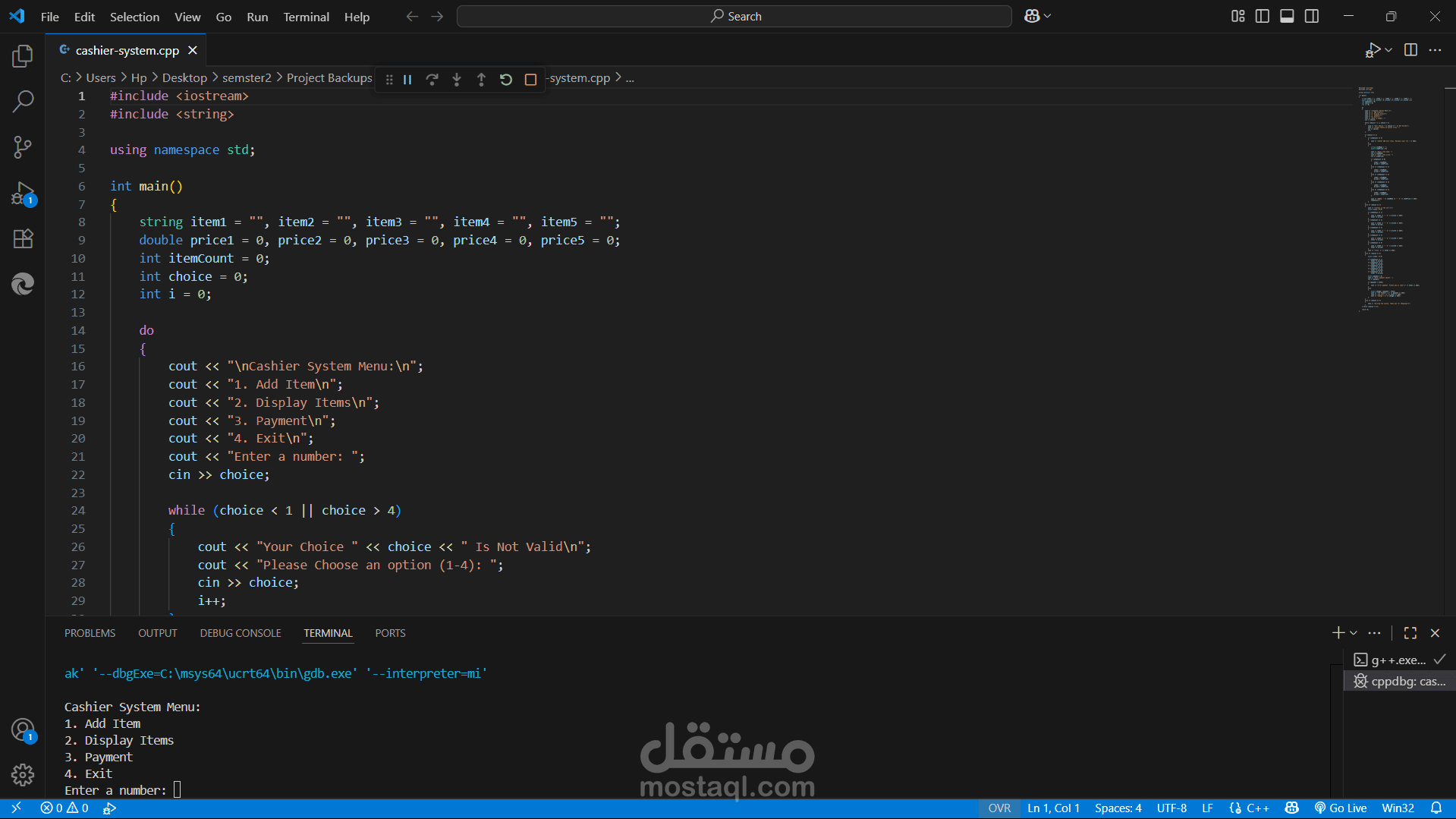Toggle the primary side bar
This screenshot has height=819, width=1456.
click(x=1263, y=16)
